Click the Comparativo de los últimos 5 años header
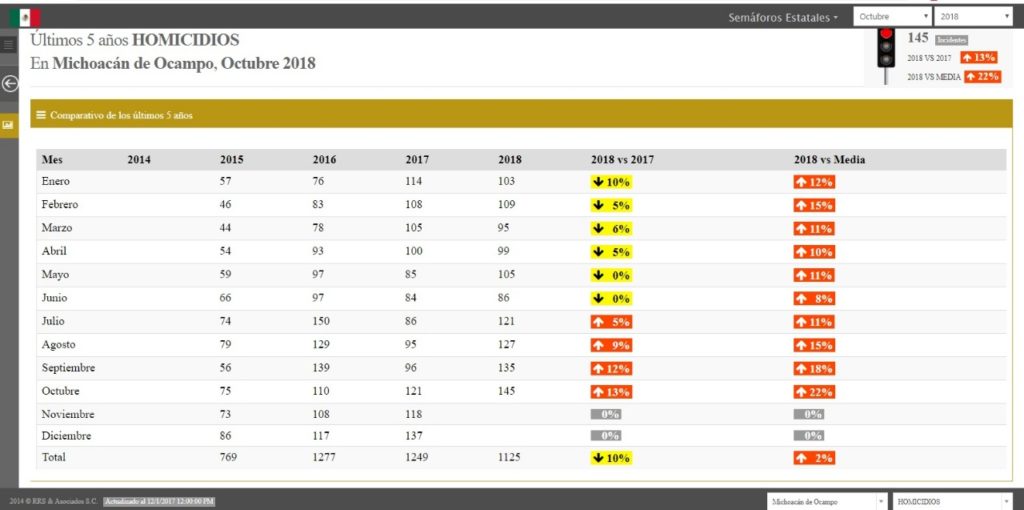Screen dimensions: 1024x510 [x=521, y=114]
